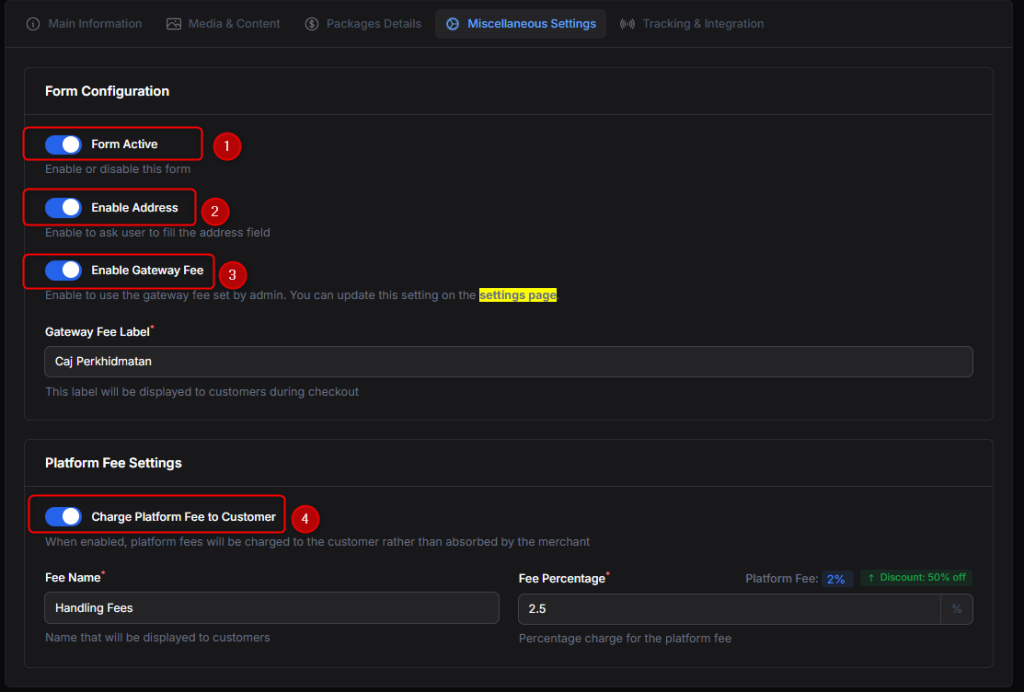This screenshot has height=692, width=1024.
Task: Open the Tracking & Integration tab
Action: point(692,24)
